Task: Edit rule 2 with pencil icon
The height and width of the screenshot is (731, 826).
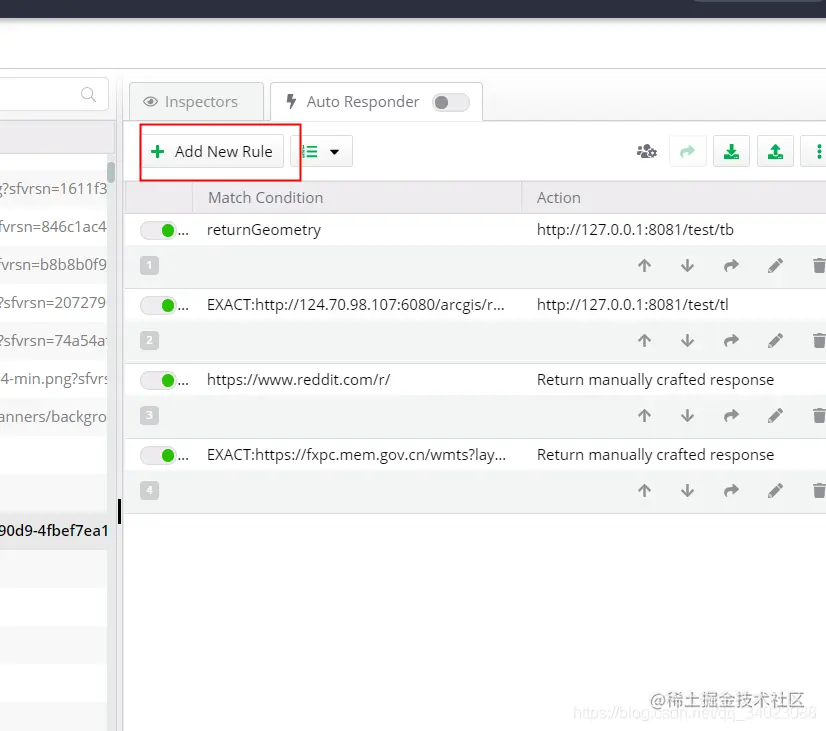Action: [x=775, y=340]
